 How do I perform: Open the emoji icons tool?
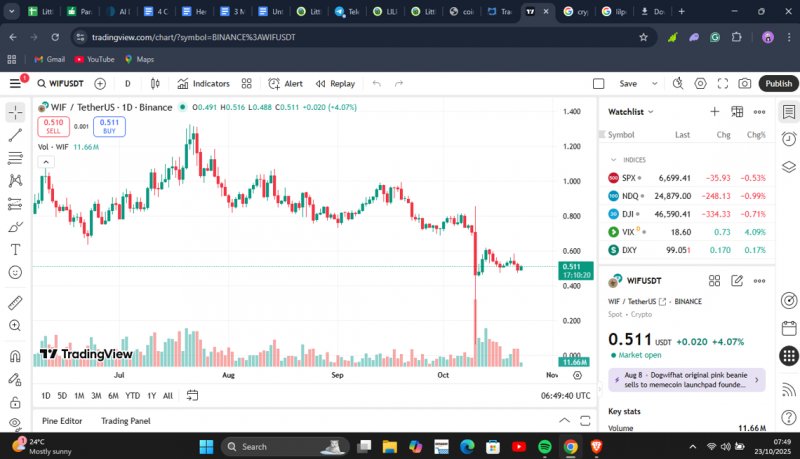15,272
